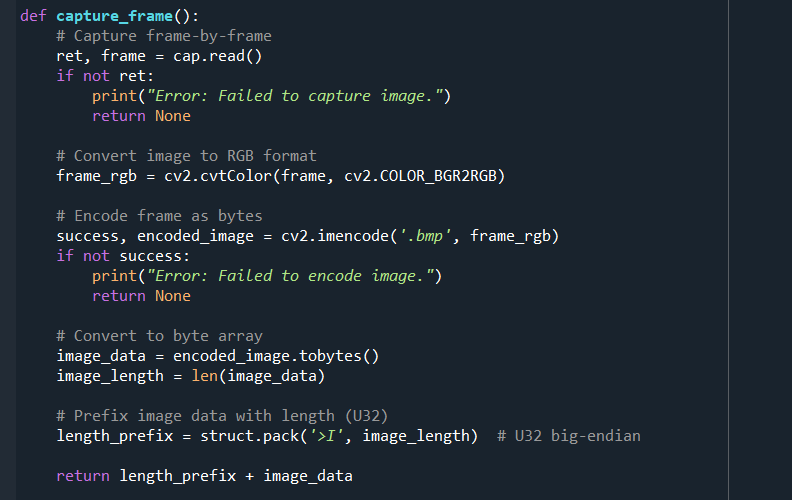
Task: Place cursor in "Capture frame-by-frame" comment
Action: [172, 36]
